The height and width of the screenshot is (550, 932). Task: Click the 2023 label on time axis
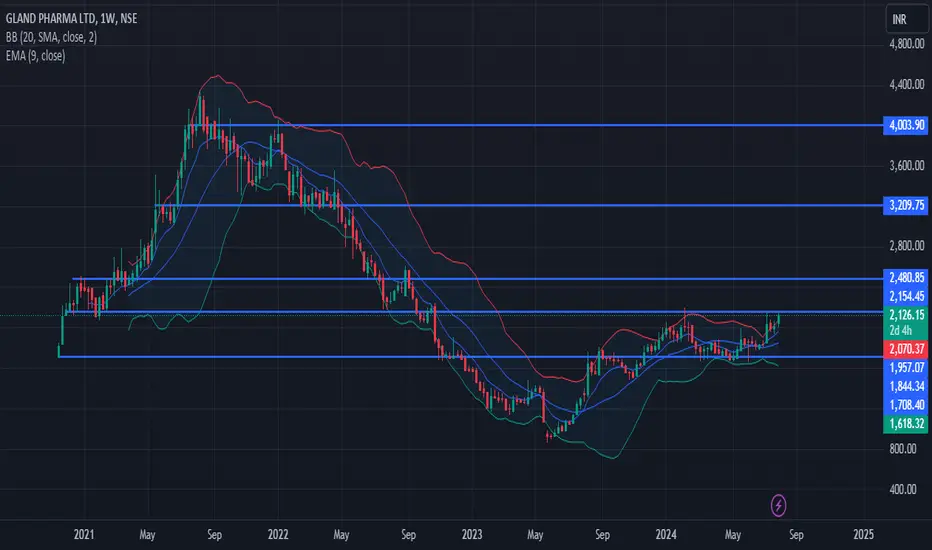click(472, 535)
